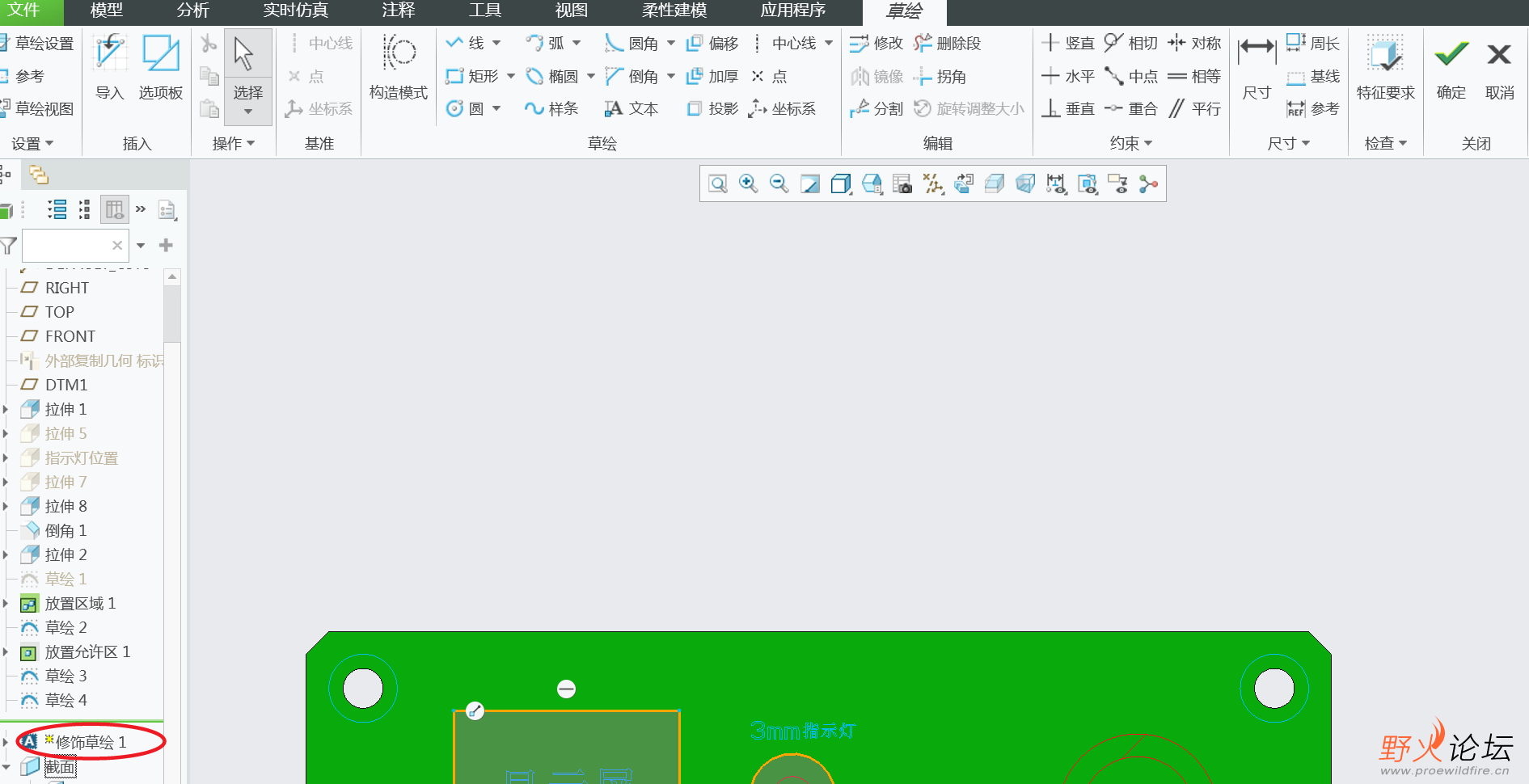Open the 选项板 palette
This screenshot has width=1529, height=784.
[x=161, y=68]
